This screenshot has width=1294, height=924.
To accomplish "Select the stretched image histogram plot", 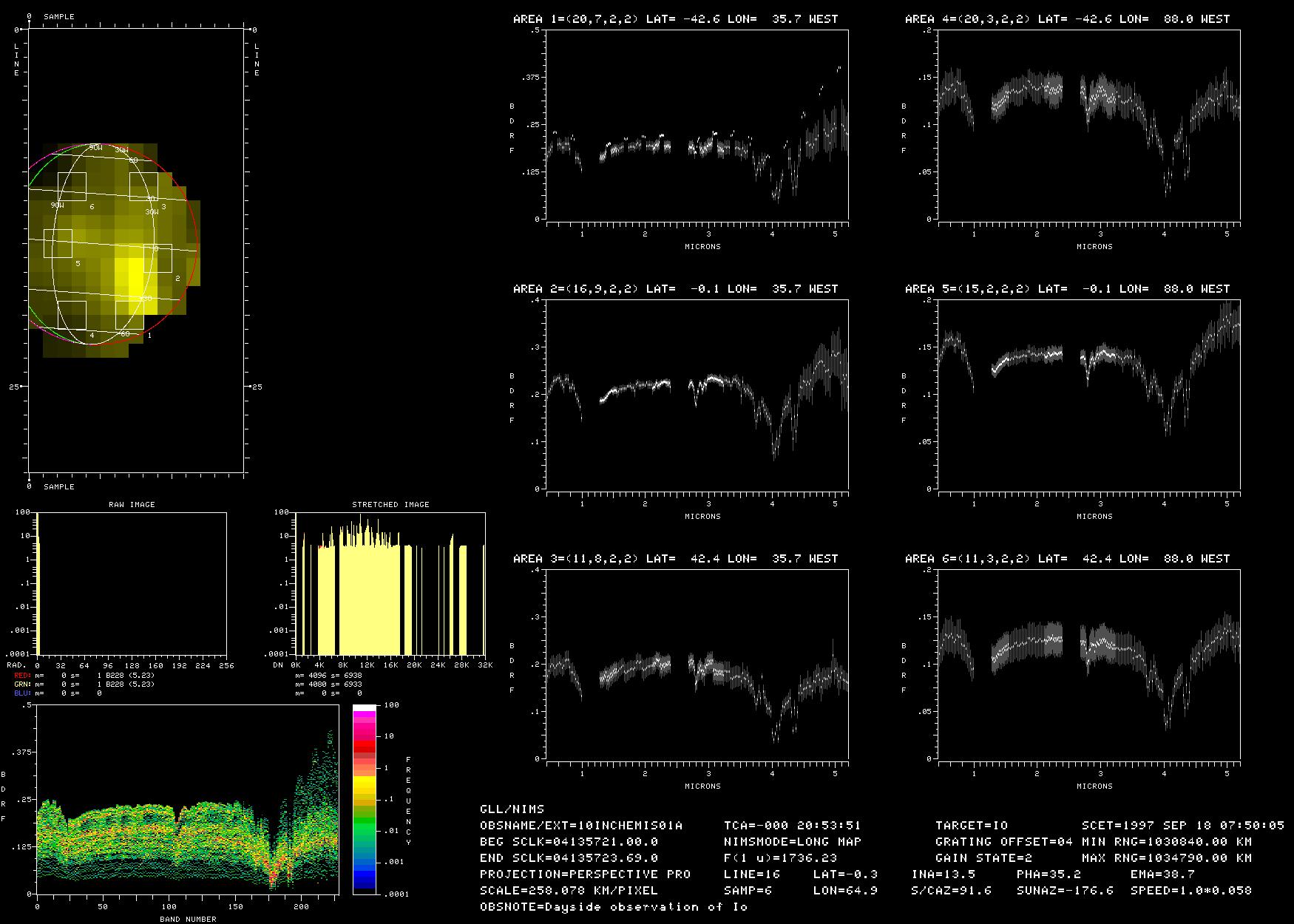I will tap(390, 583).
